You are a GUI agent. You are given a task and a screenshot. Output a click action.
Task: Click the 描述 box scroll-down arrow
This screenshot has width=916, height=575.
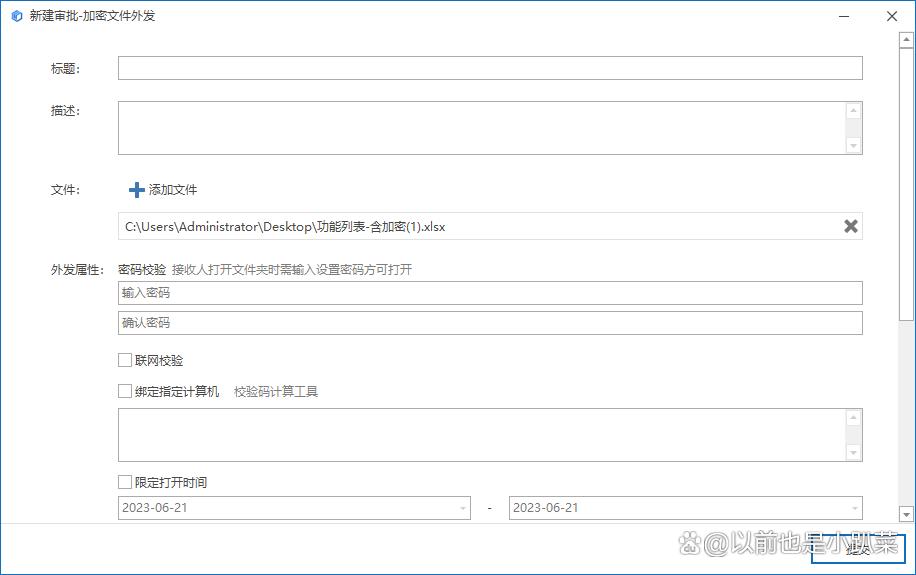[853, 146]
